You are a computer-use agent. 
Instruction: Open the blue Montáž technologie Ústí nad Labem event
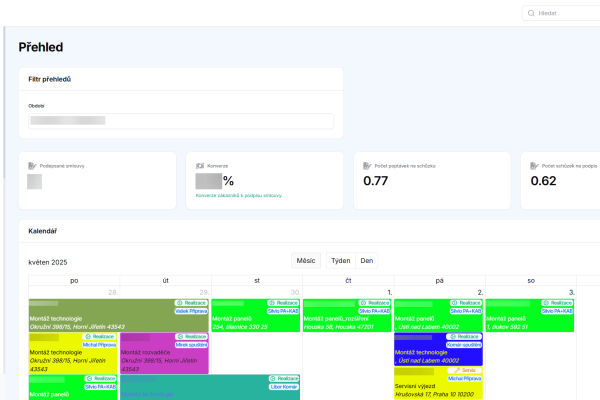(439, 349)
